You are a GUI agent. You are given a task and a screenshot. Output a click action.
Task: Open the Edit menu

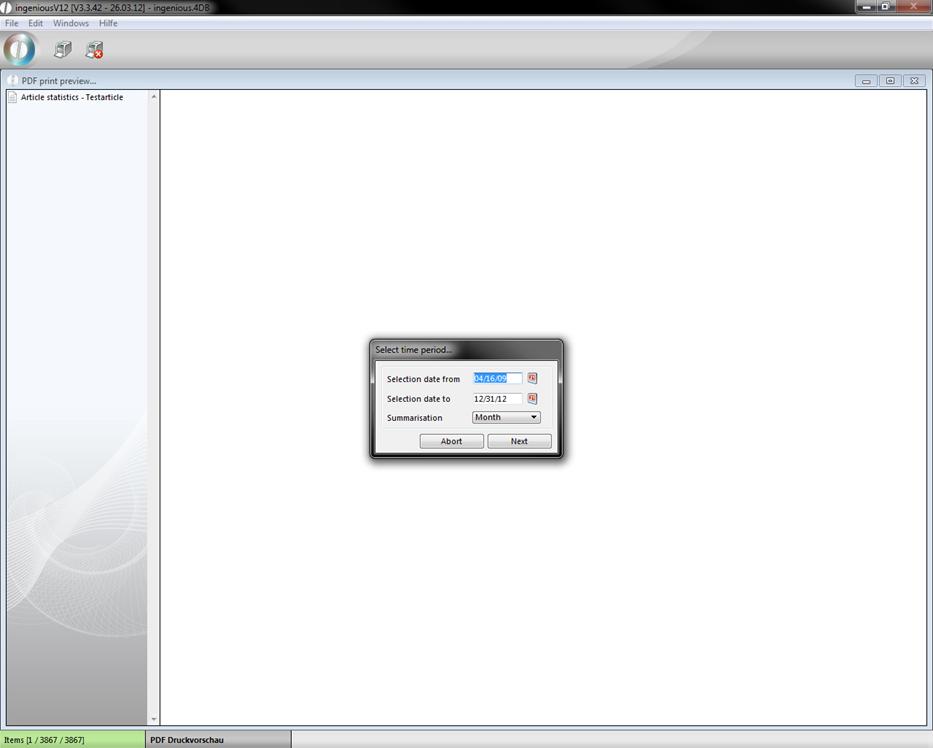coord(35,23)
